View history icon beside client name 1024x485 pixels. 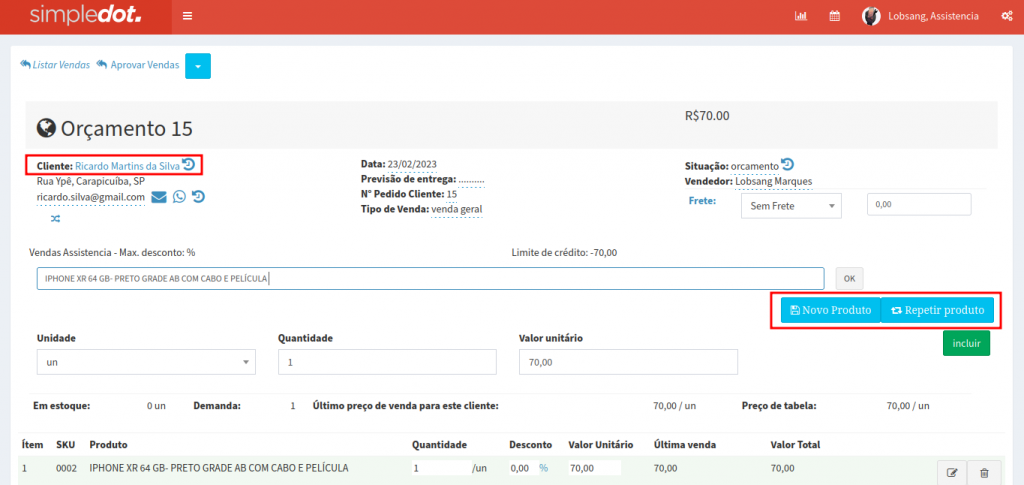189,165
